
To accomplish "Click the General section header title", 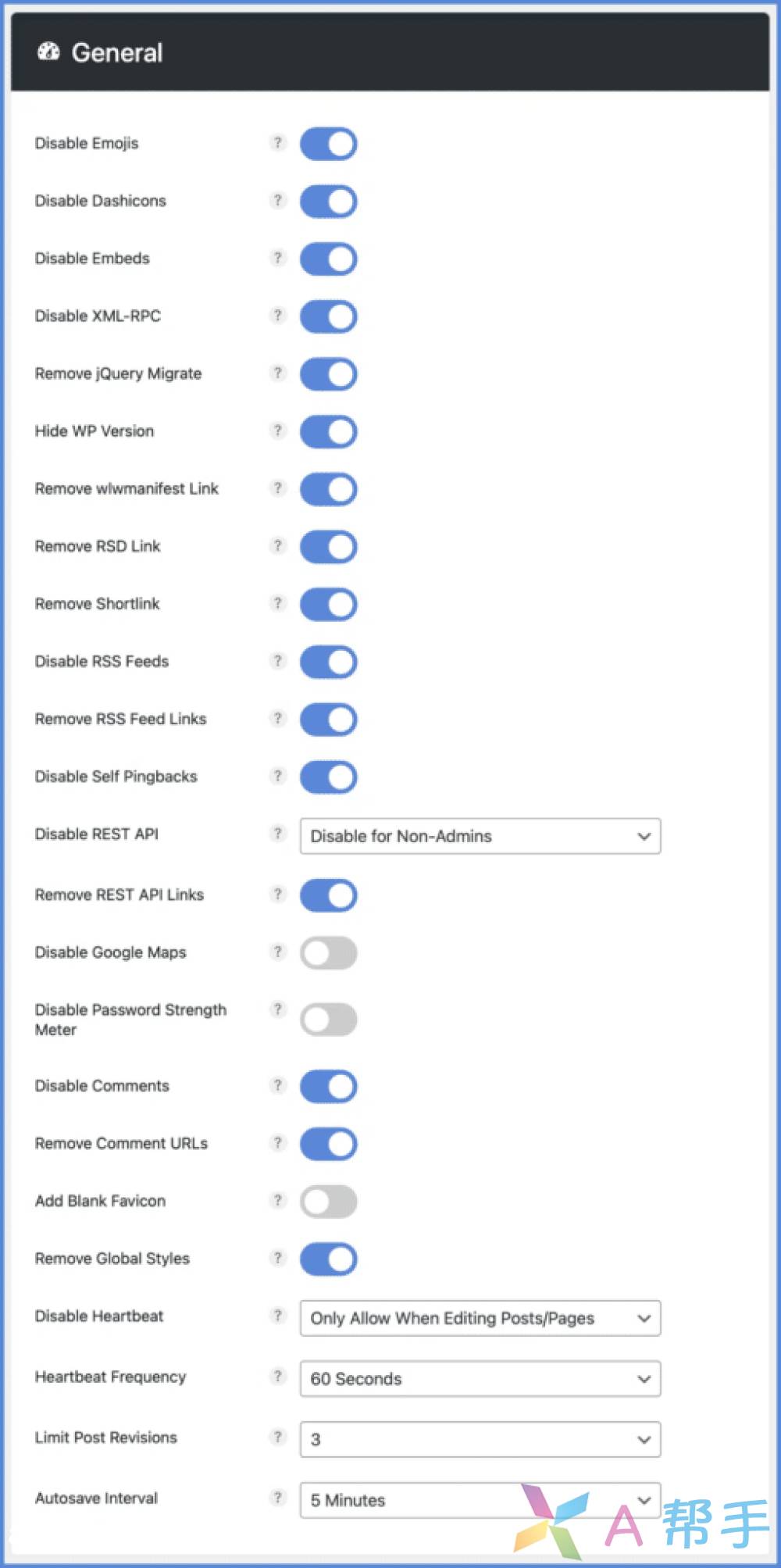I will pos(117,52).
